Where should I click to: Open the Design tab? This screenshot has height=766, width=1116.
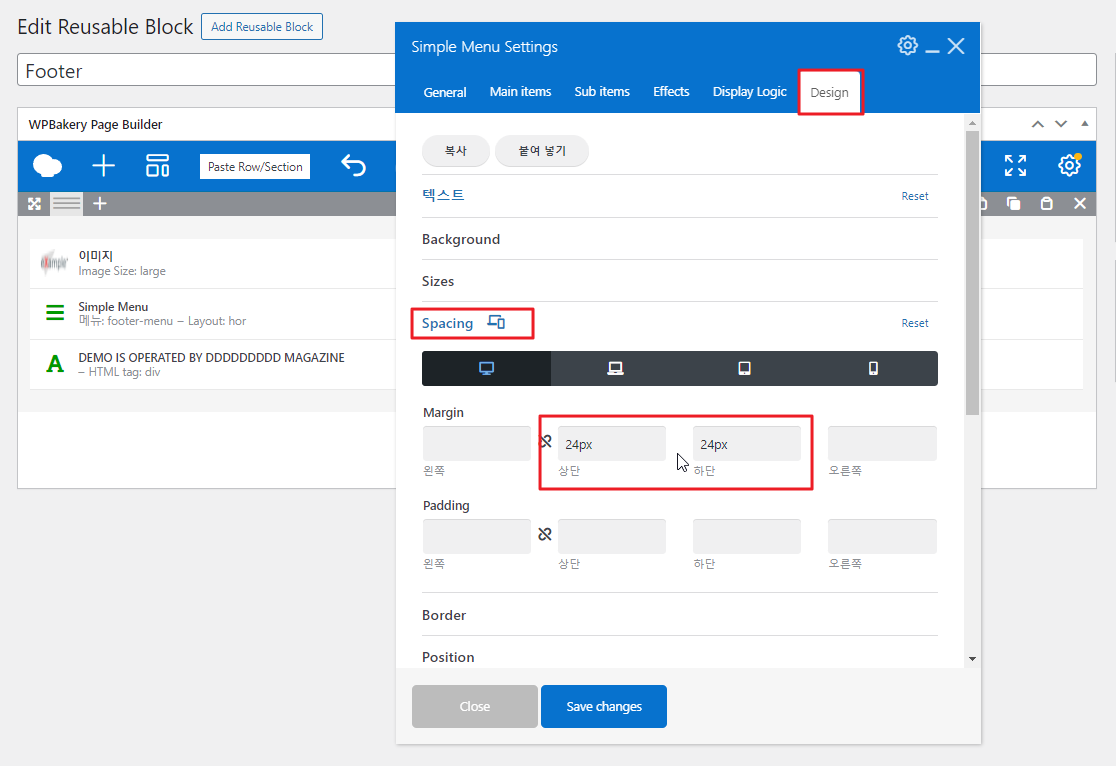[829, 93]
